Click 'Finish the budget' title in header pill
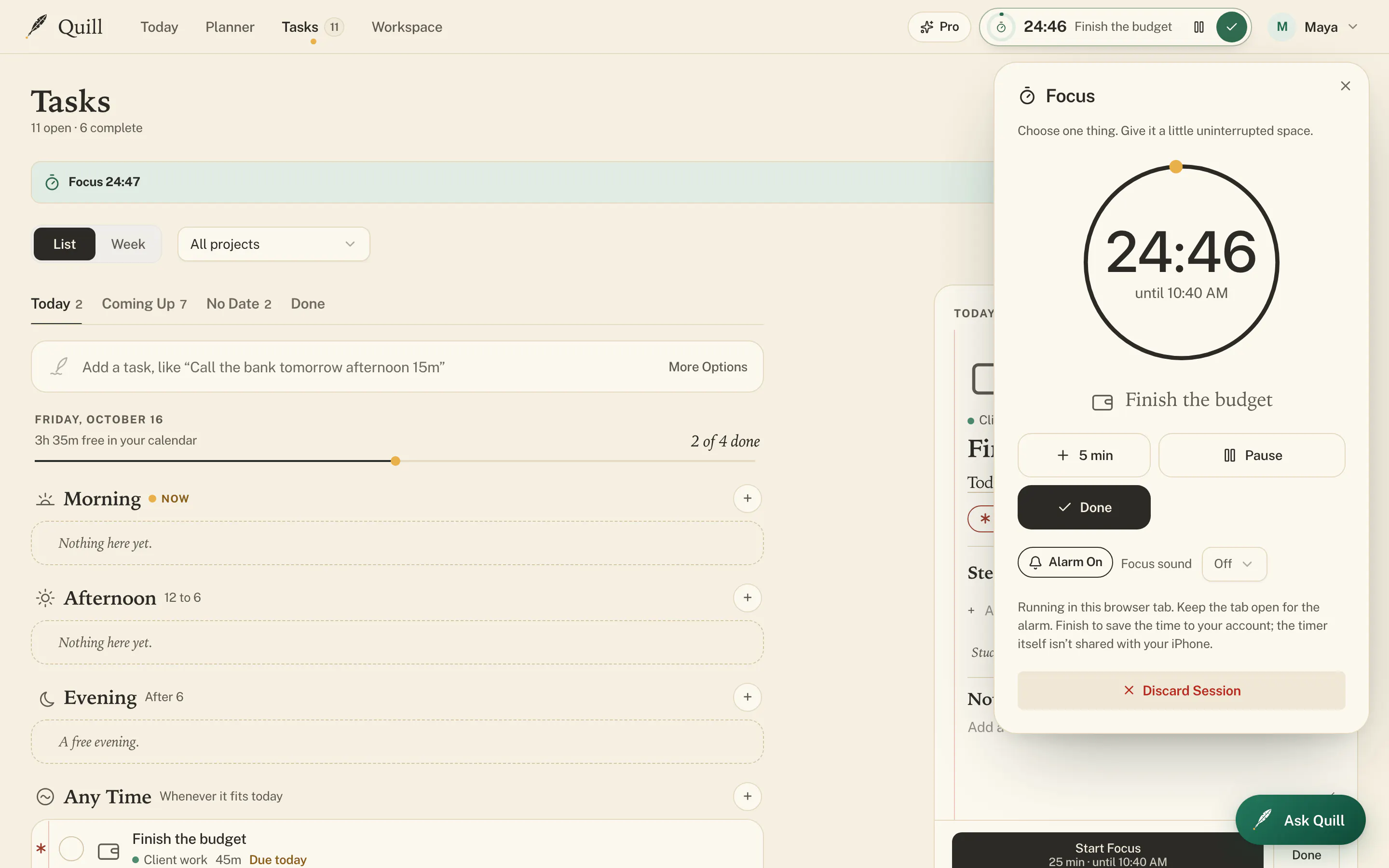1389x868 pixels. click(1123, 27)
